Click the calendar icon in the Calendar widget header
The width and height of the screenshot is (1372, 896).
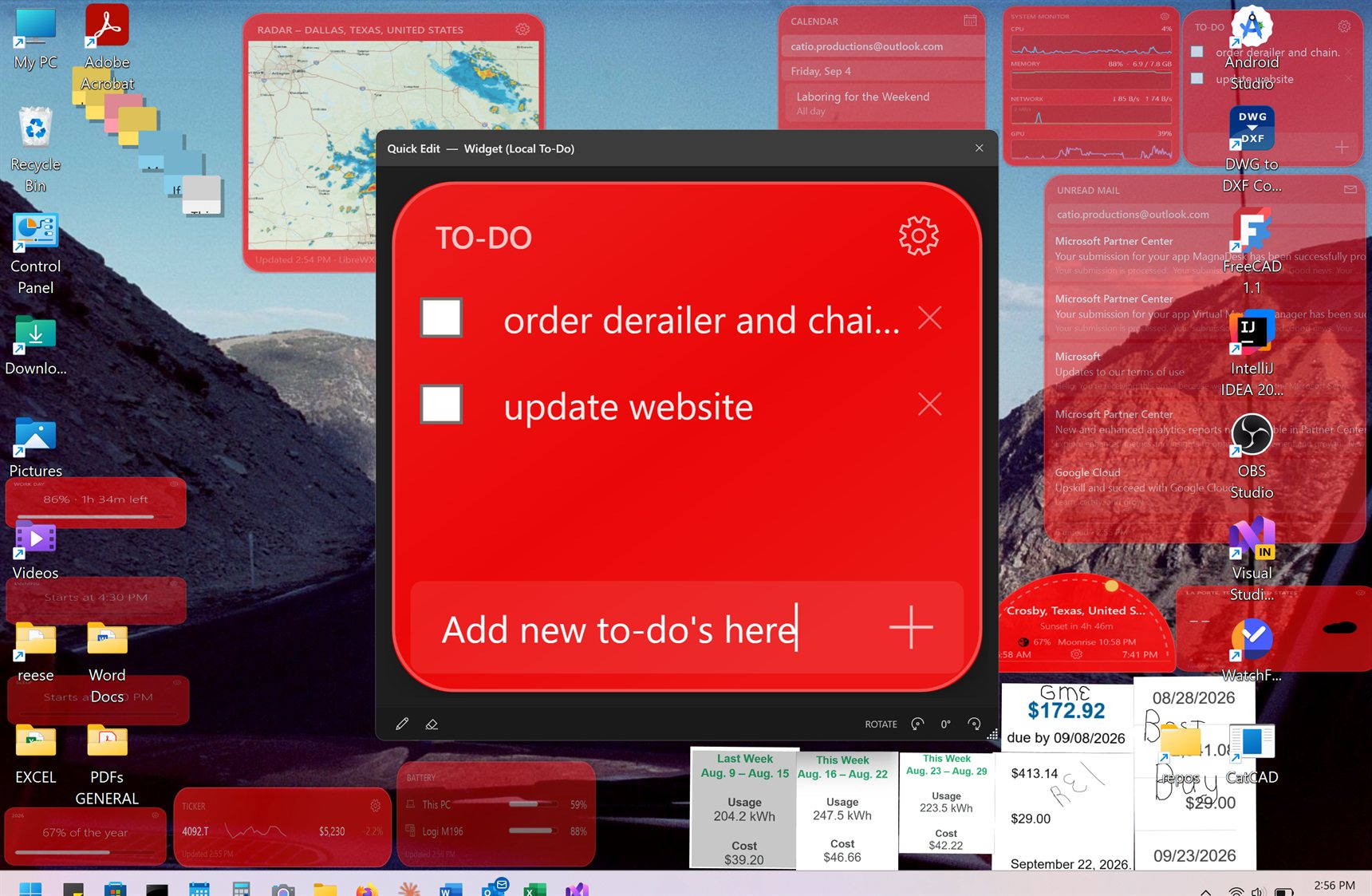pos(970,21)
